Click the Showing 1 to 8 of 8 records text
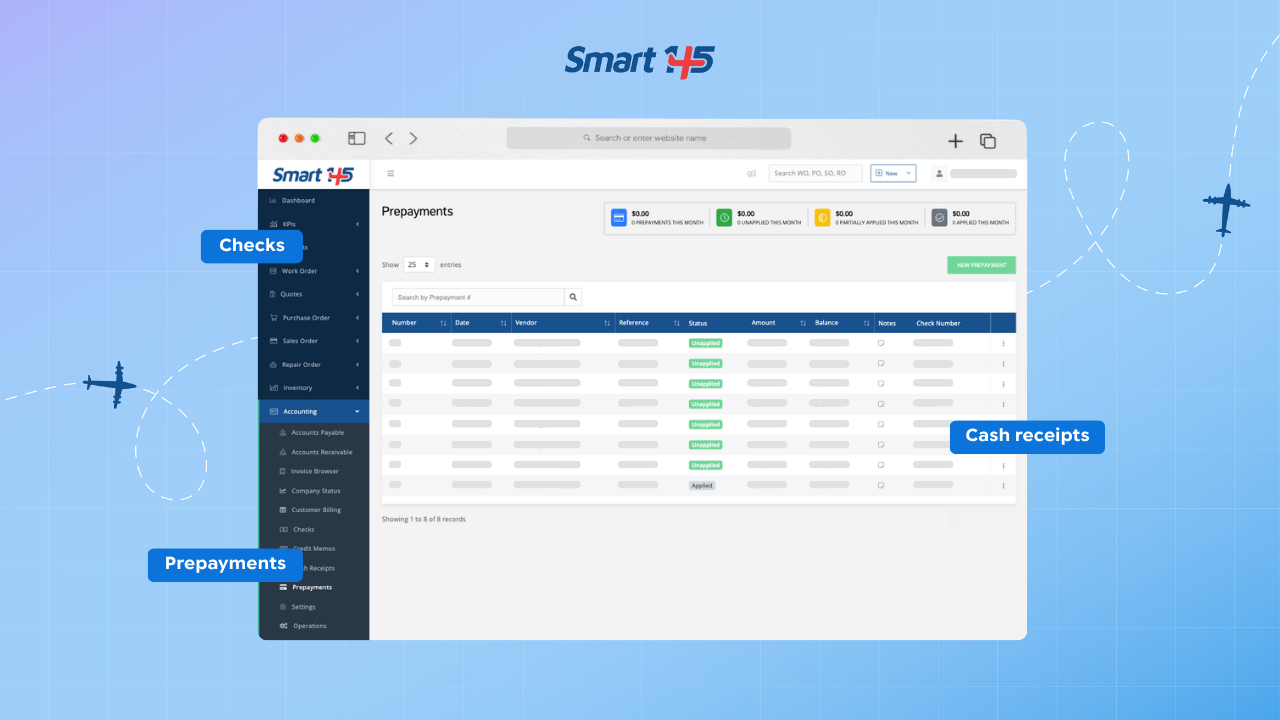The image size is (1280, 720). (x=424, y=519)
